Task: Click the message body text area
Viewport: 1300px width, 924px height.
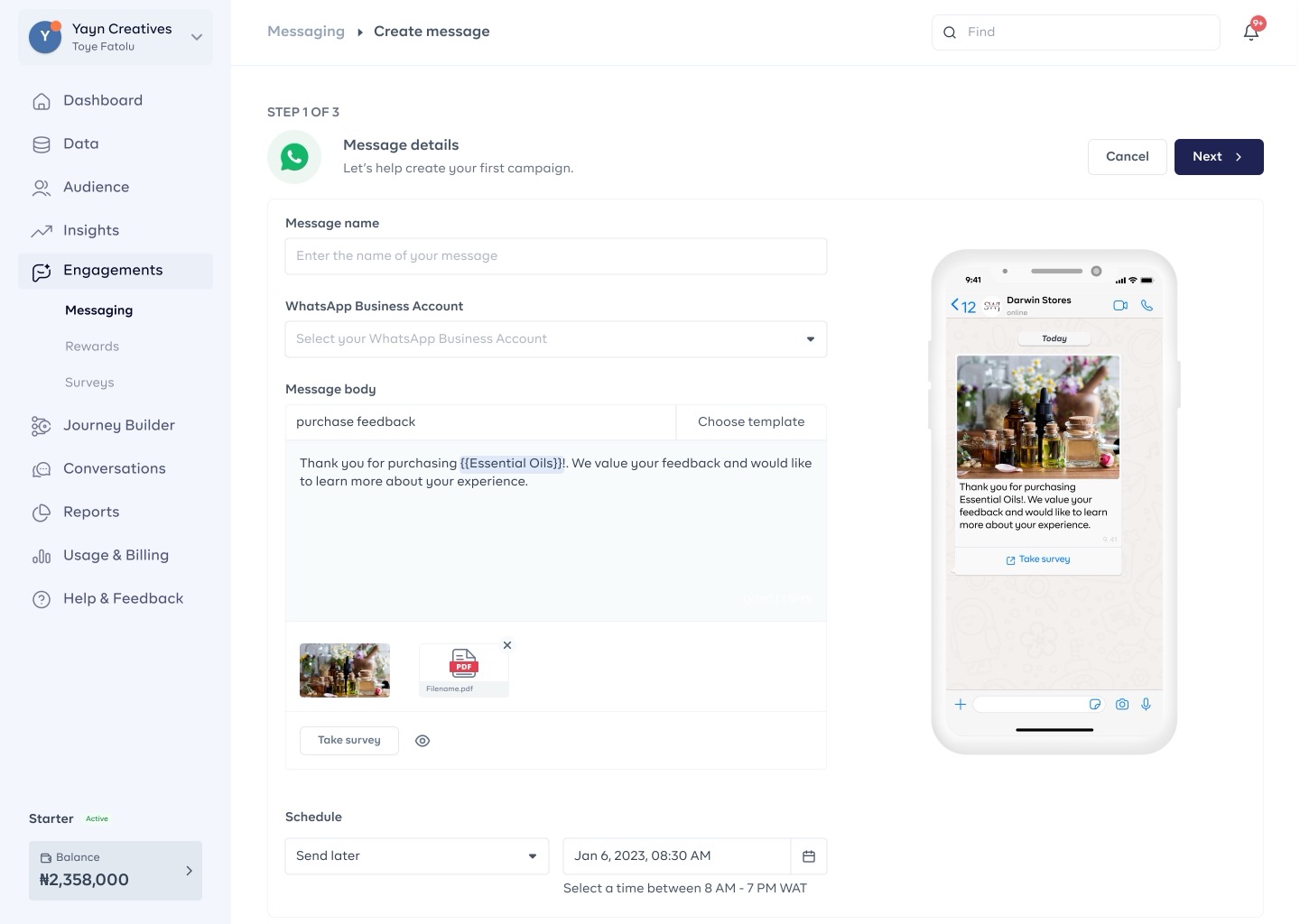Action: pos(556,531)
